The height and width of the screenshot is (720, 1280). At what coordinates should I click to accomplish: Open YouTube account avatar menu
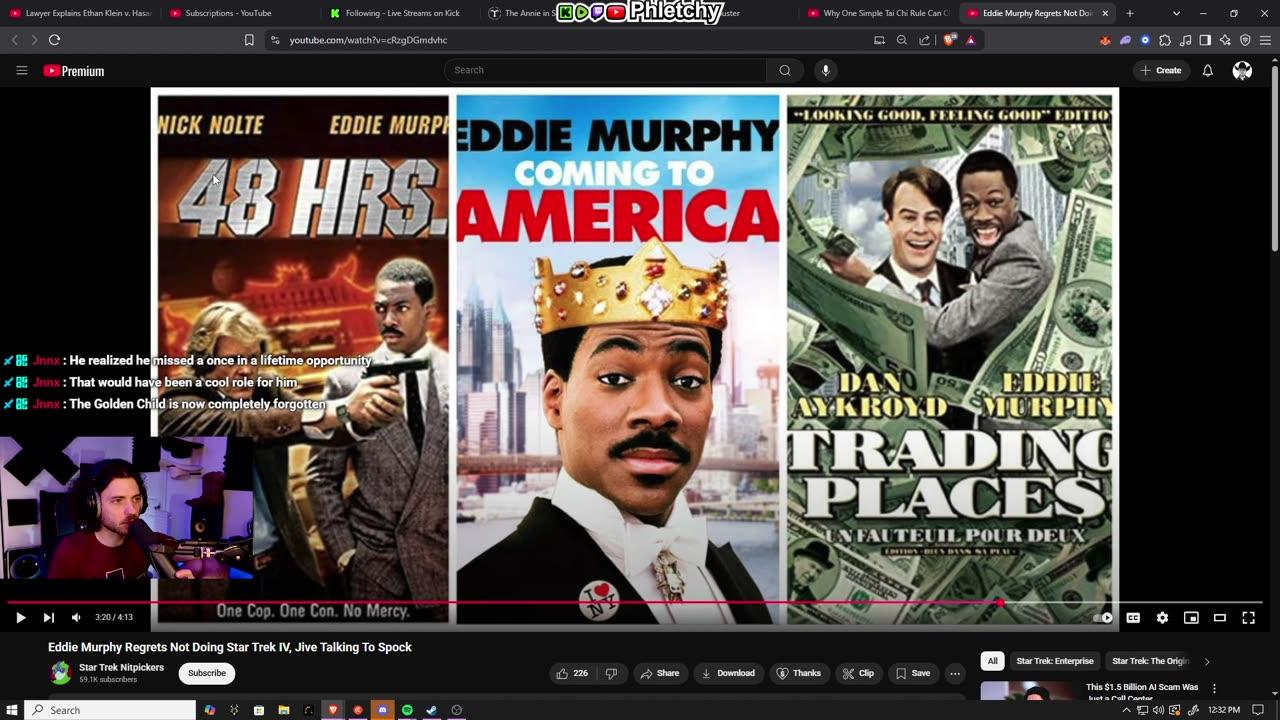click(x=1242, y=70)
